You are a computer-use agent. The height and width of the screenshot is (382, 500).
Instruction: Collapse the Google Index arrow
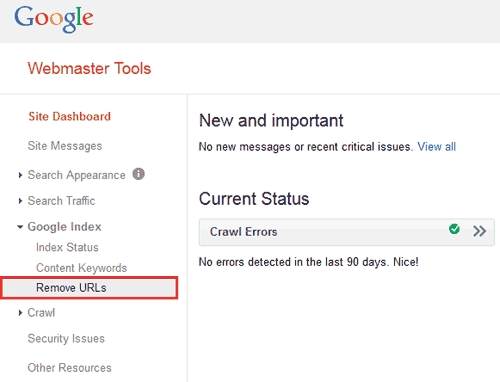[20, 227]
